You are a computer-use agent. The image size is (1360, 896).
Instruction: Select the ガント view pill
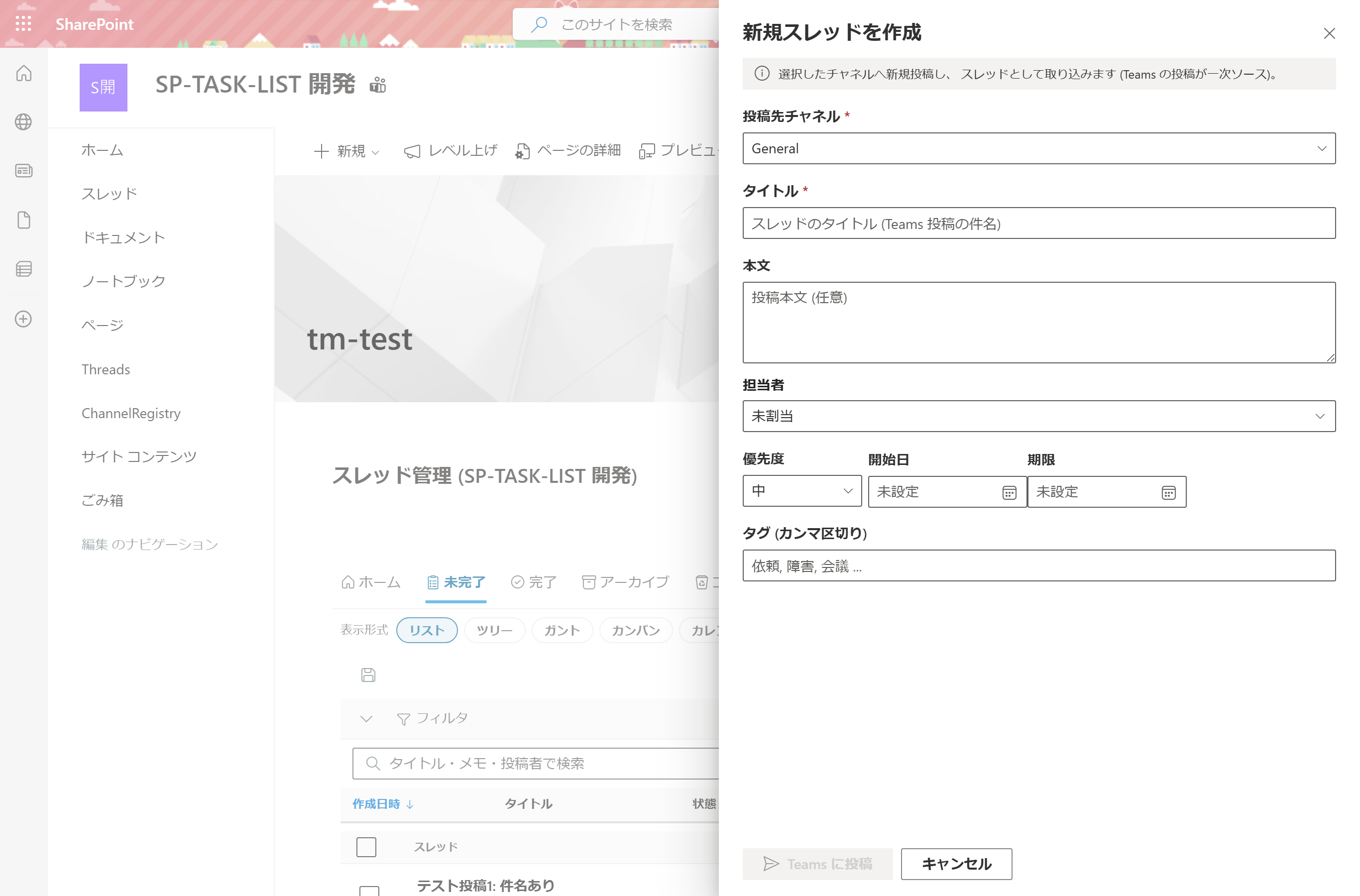pos(563,630)
